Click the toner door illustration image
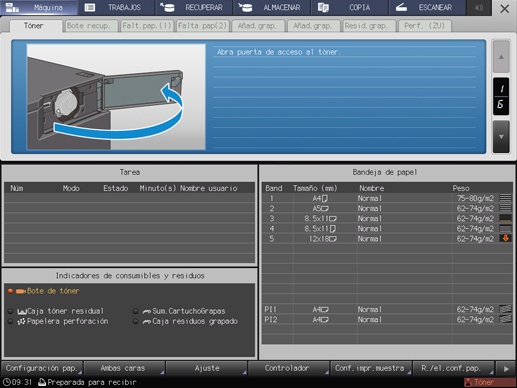This screenshot has width=517, height=388. tap(116, 97)
